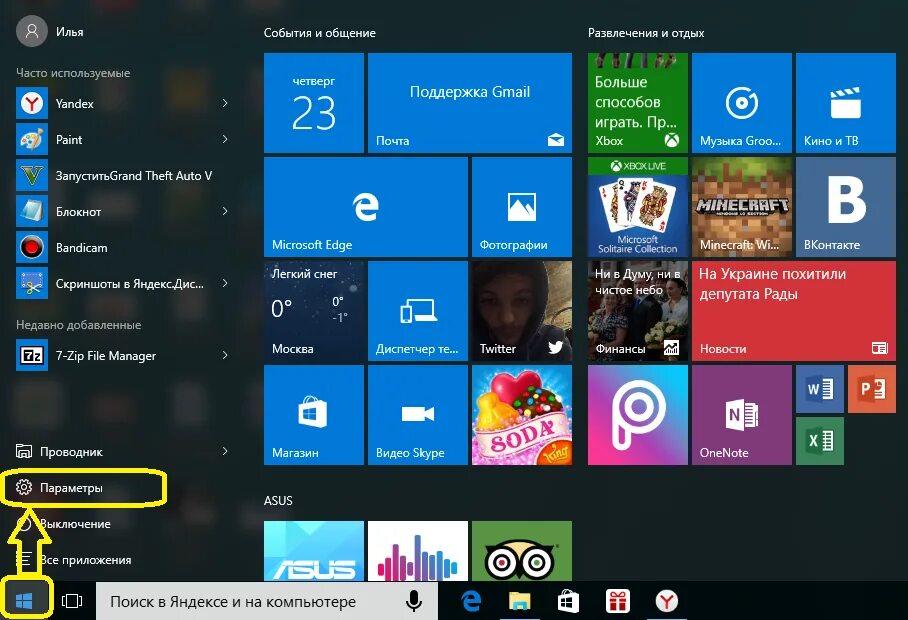The image size is (908, 620).
Task: Open the audio equalizer bars tile
Action: pos(418,551)
